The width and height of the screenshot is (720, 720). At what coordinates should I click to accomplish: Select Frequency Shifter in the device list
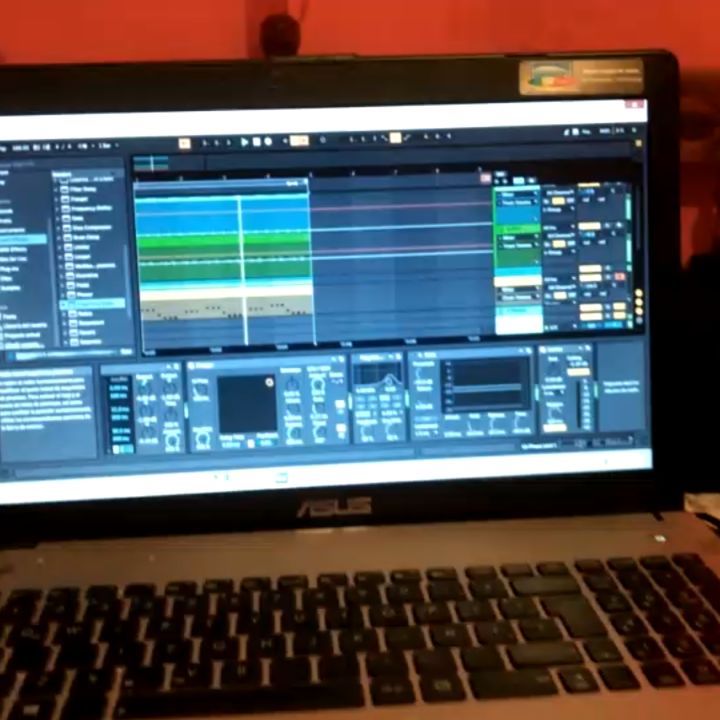point(91,208)
